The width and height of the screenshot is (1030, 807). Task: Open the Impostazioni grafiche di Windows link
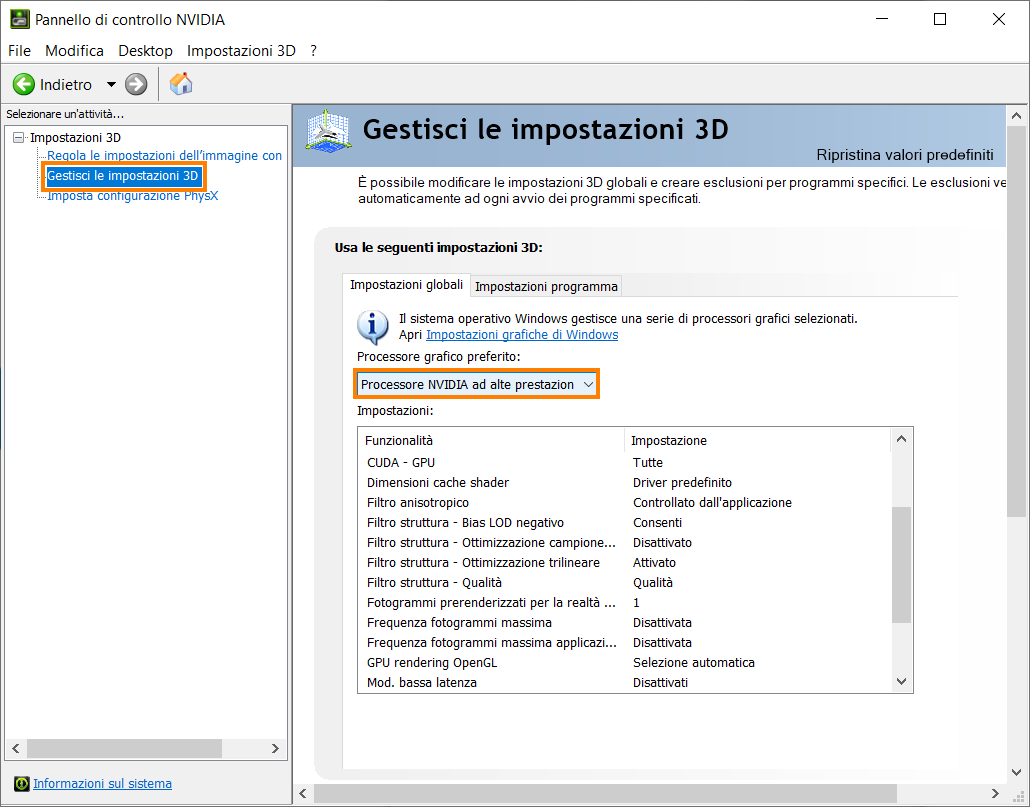click(x=521, y=335)
